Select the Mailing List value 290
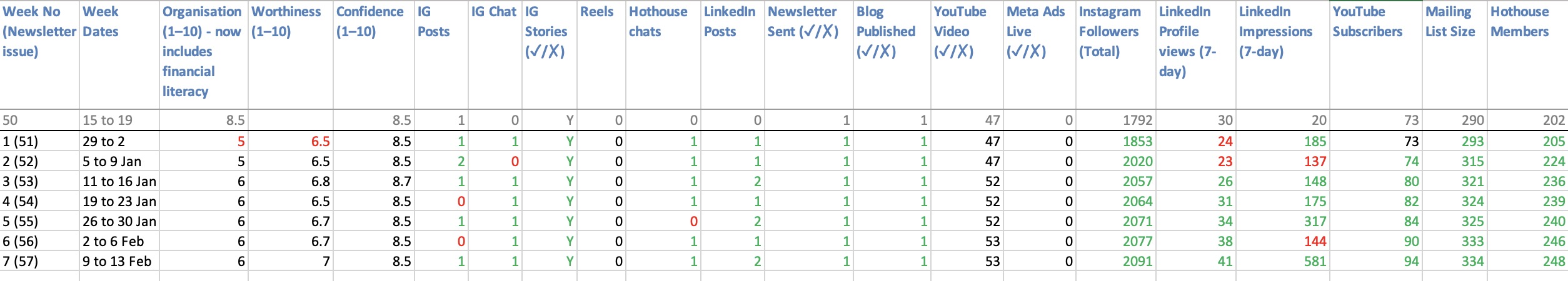This screenshot has width=1568, height=281. [x=1454, y=120]
